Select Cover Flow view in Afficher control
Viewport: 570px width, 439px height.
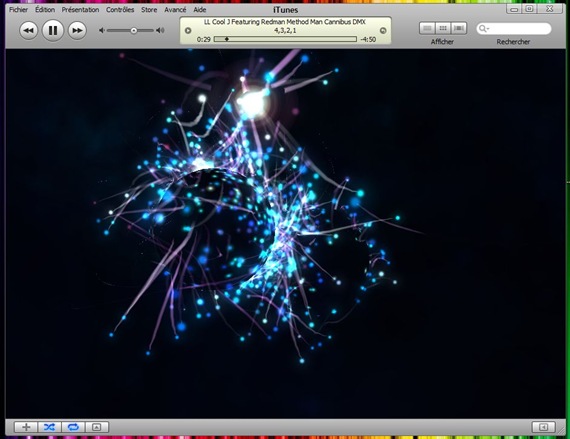coord(459,28)
